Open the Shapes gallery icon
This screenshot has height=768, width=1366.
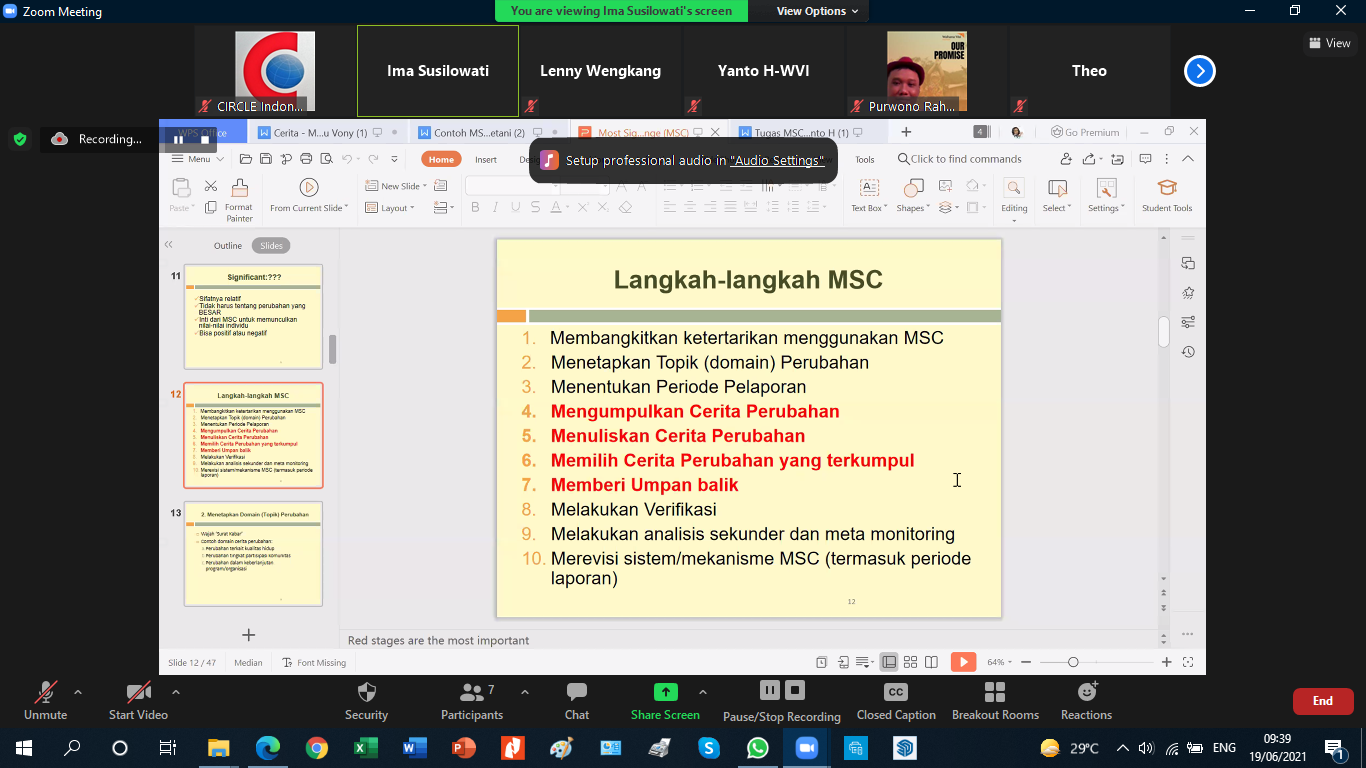point(913,188)
